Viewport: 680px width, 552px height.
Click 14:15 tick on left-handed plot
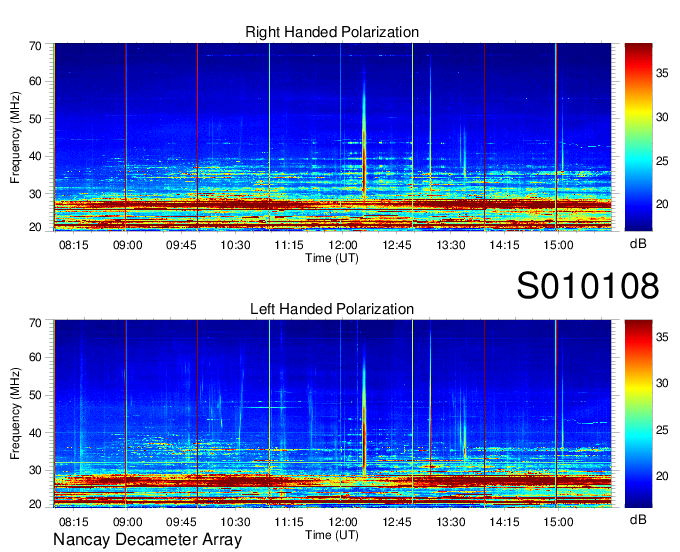coord(504,522)
